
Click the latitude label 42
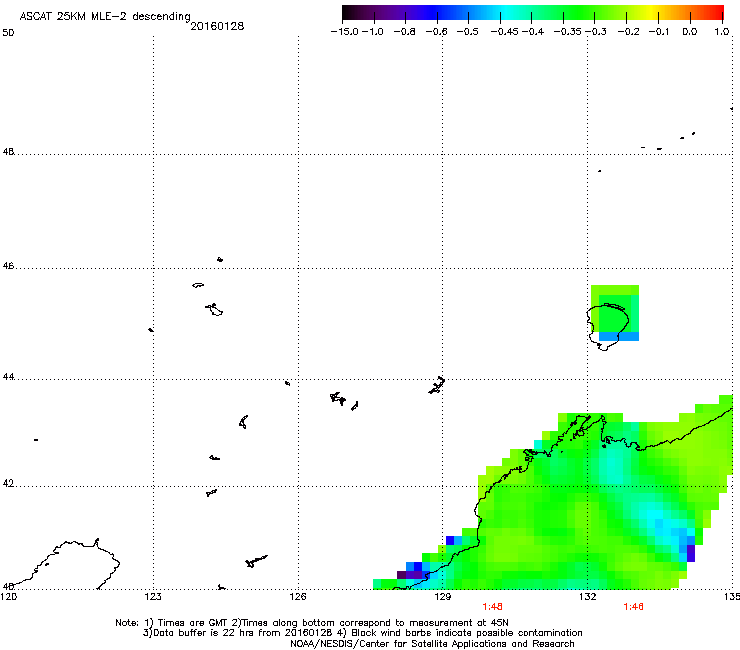(8, 483)
